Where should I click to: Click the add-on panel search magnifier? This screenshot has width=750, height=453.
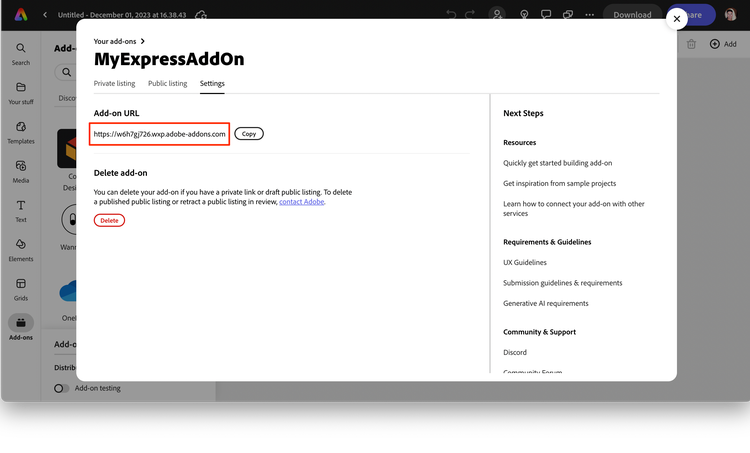(x=66, y=72)
